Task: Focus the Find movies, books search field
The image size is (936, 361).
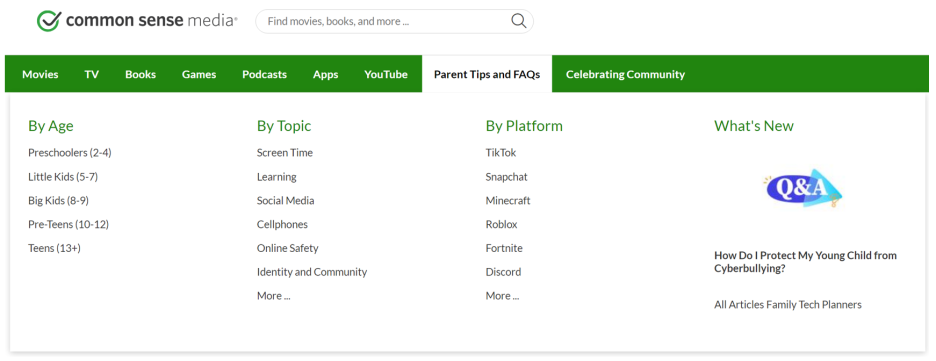Action: [x=394, y=21]
